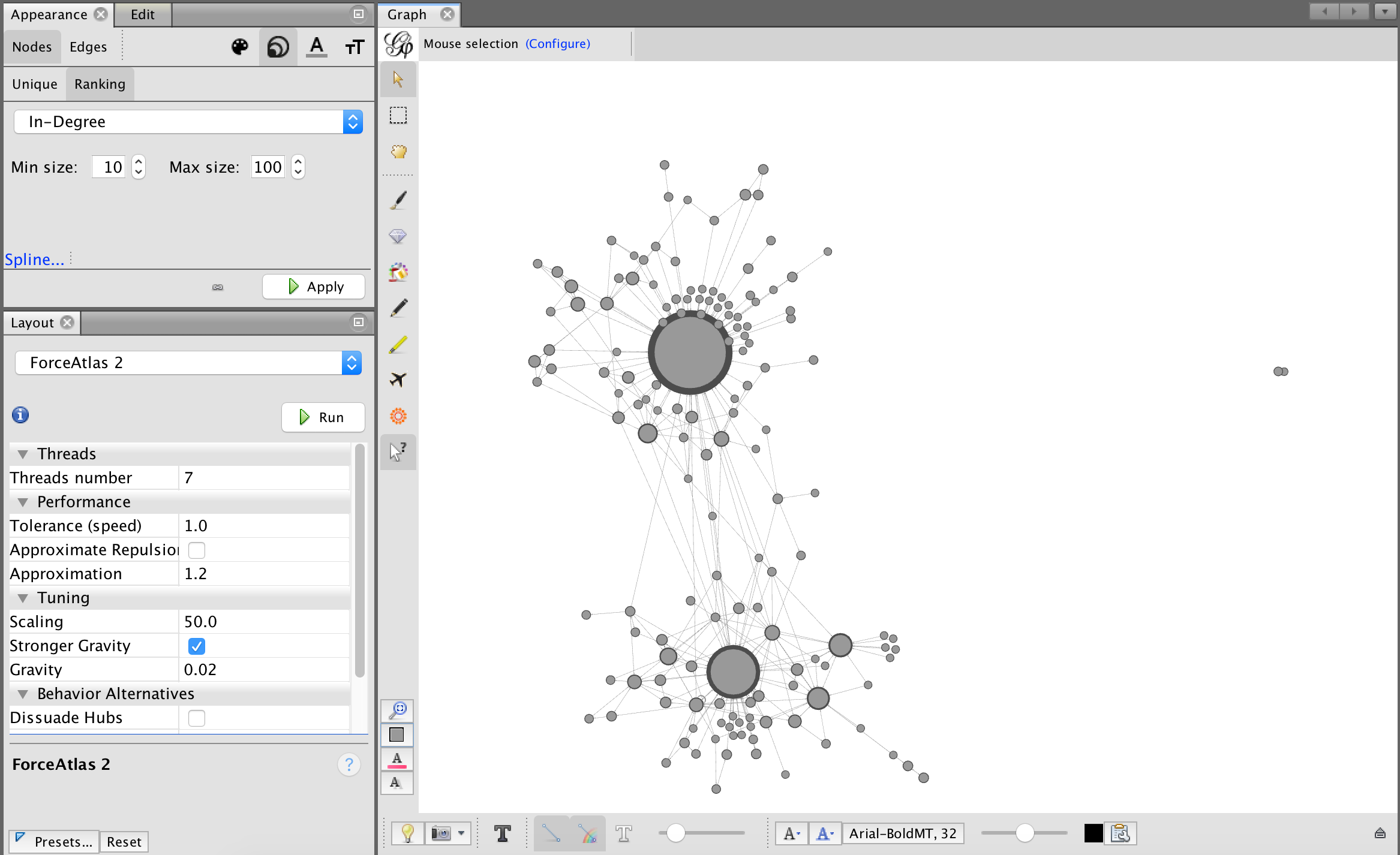This screenshot has height=855, width=1400.
Task: Select the Painter tool
Action: click(x=398, y=200)
